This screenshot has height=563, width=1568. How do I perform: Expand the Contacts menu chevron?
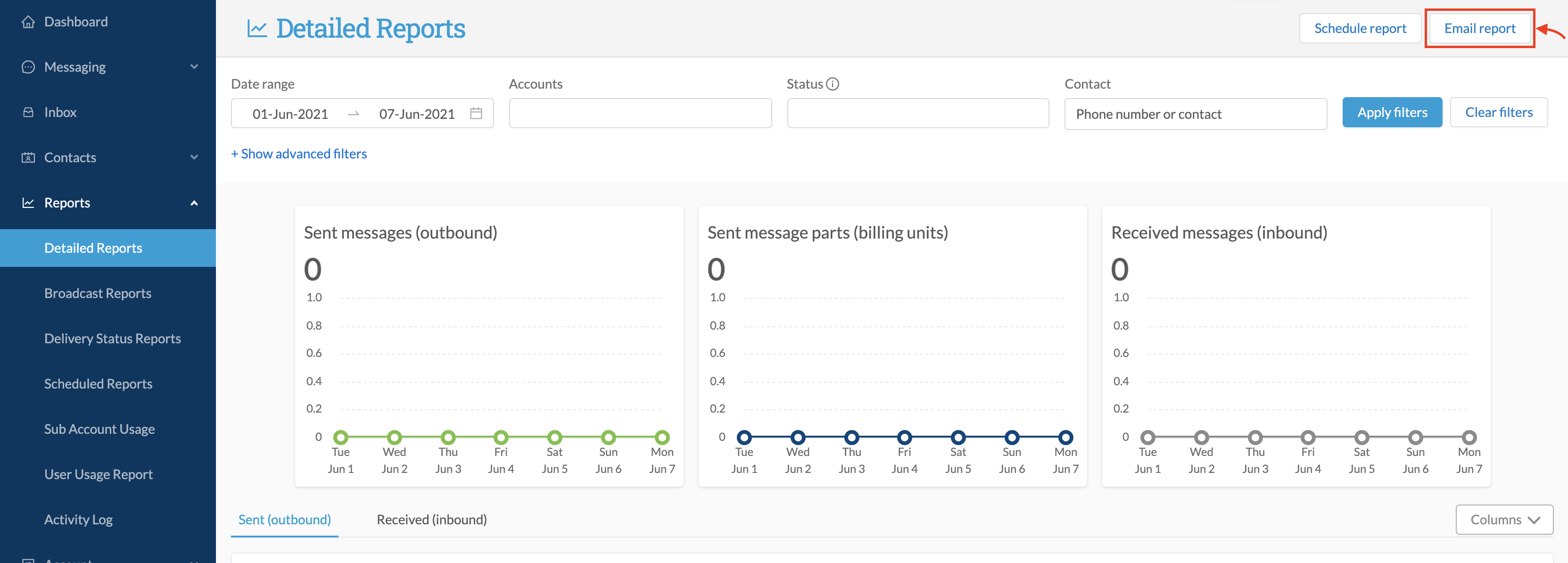tap(194, 157)
